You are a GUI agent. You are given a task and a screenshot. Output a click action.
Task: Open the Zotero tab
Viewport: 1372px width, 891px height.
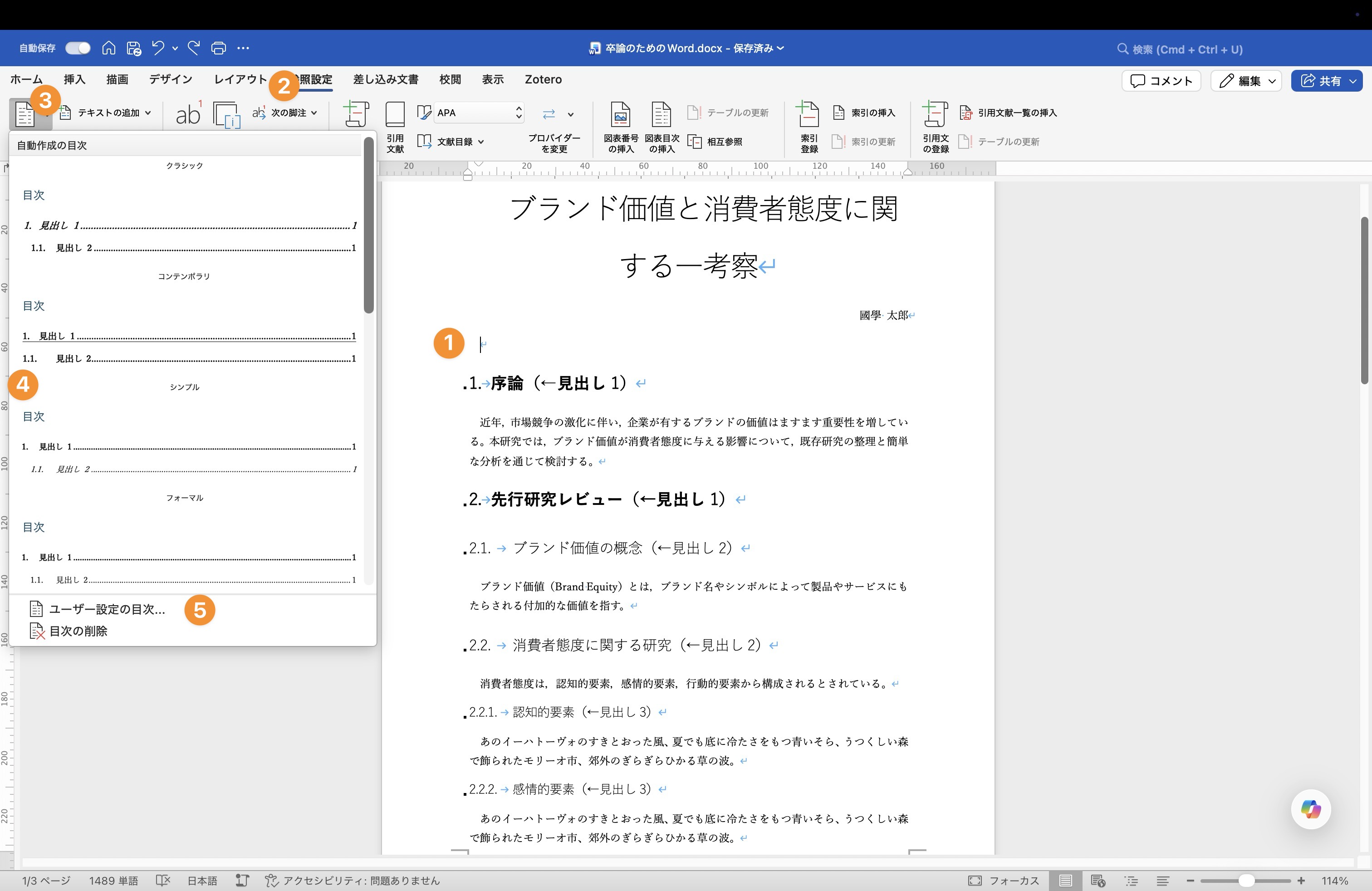click(543, 79)
